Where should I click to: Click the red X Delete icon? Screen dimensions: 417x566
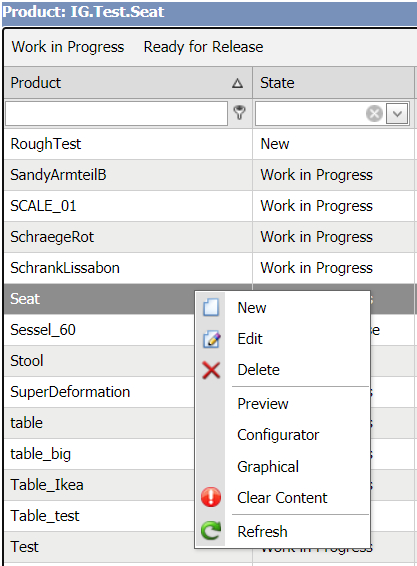pos(211,370)
